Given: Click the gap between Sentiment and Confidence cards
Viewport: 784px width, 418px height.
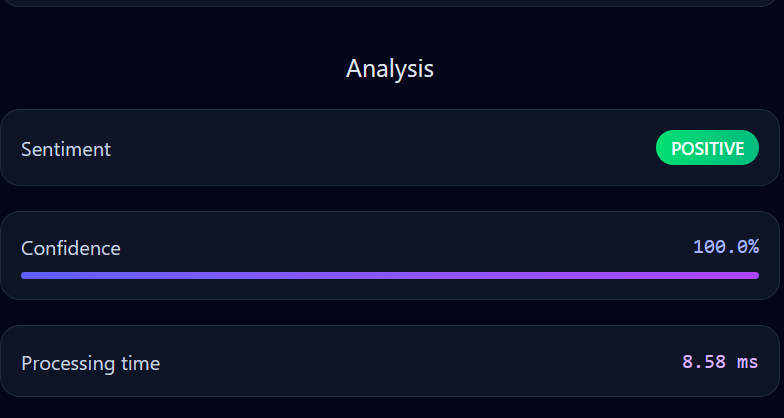Looking at the screenshot, I should coord(390,198).
